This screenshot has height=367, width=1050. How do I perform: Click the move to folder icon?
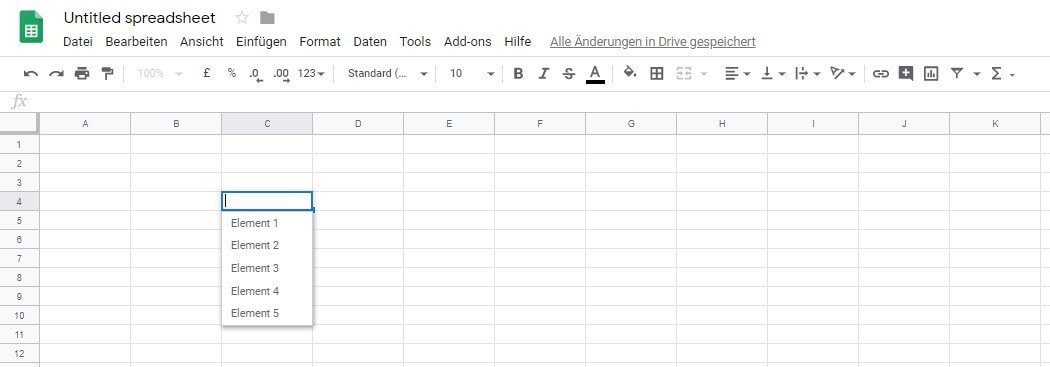[x=267, y=18]
